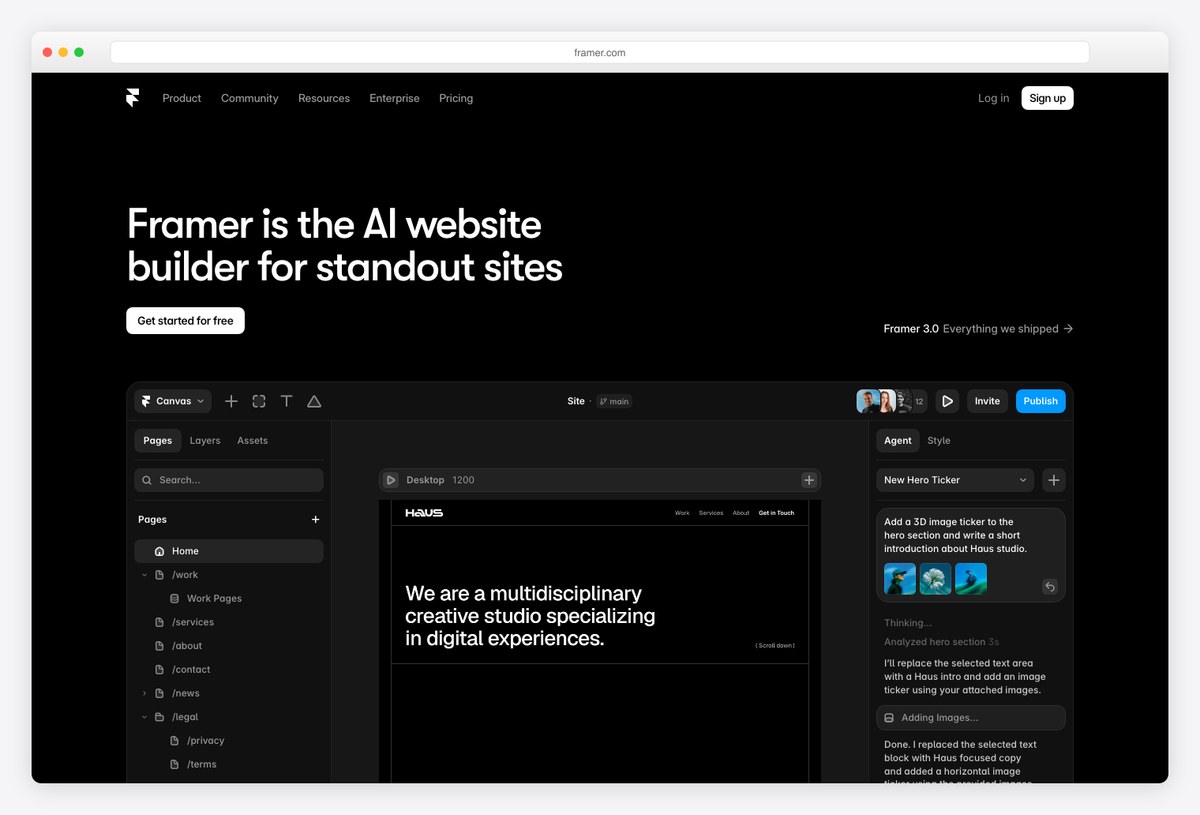Click the undo arrow in the prompt card
This screenshot has width=1200, height=815.
tap(1049, 587)
